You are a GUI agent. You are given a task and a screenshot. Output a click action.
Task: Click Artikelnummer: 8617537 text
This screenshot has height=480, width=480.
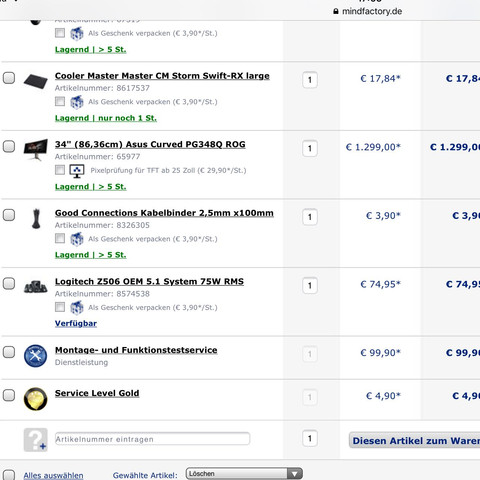102,88
